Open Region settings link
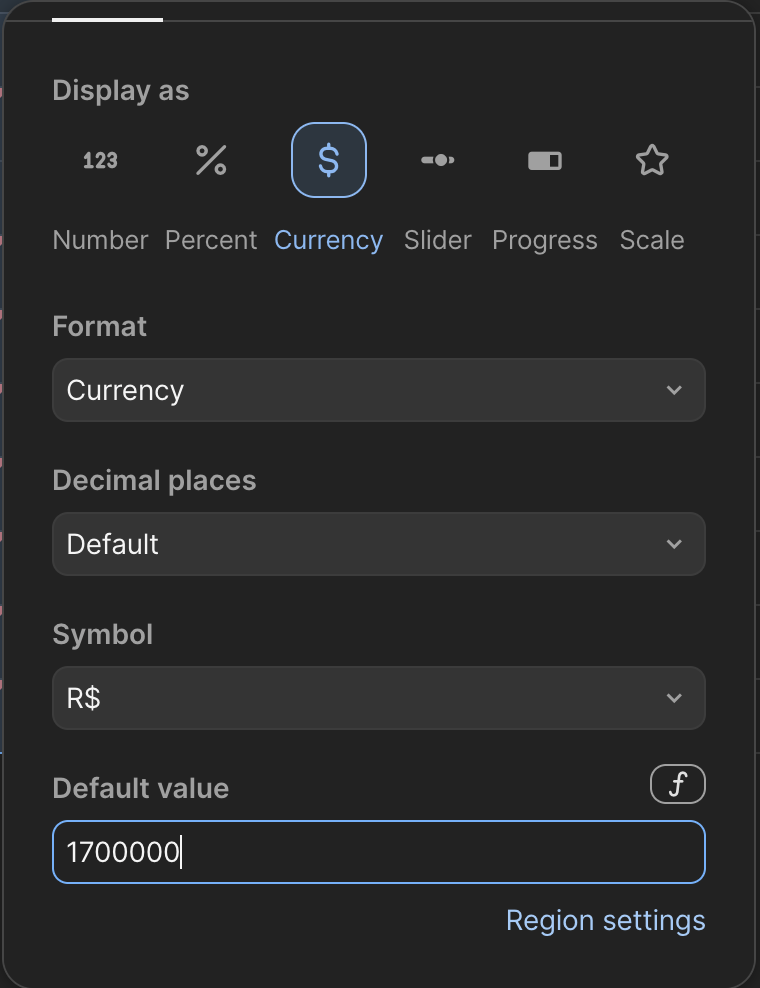 605,920
